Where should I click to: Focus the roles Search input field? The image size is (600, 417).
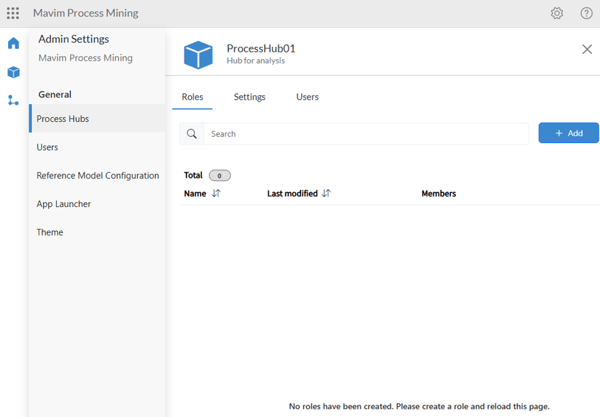[365, 134]
